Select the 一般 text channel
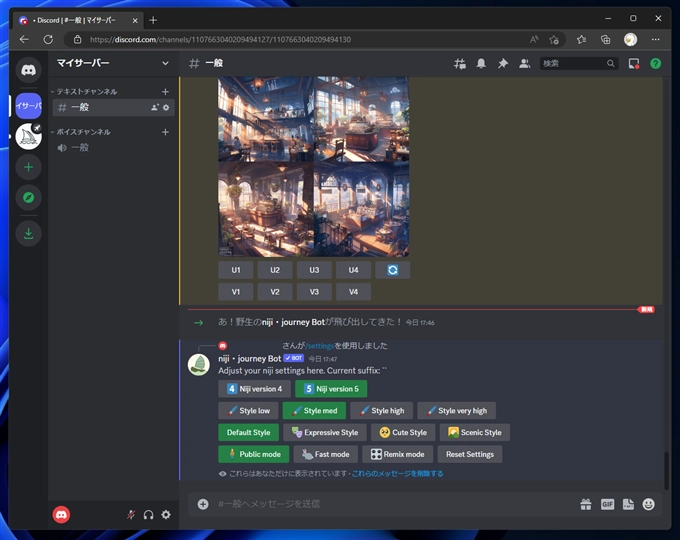 (80, 107)
